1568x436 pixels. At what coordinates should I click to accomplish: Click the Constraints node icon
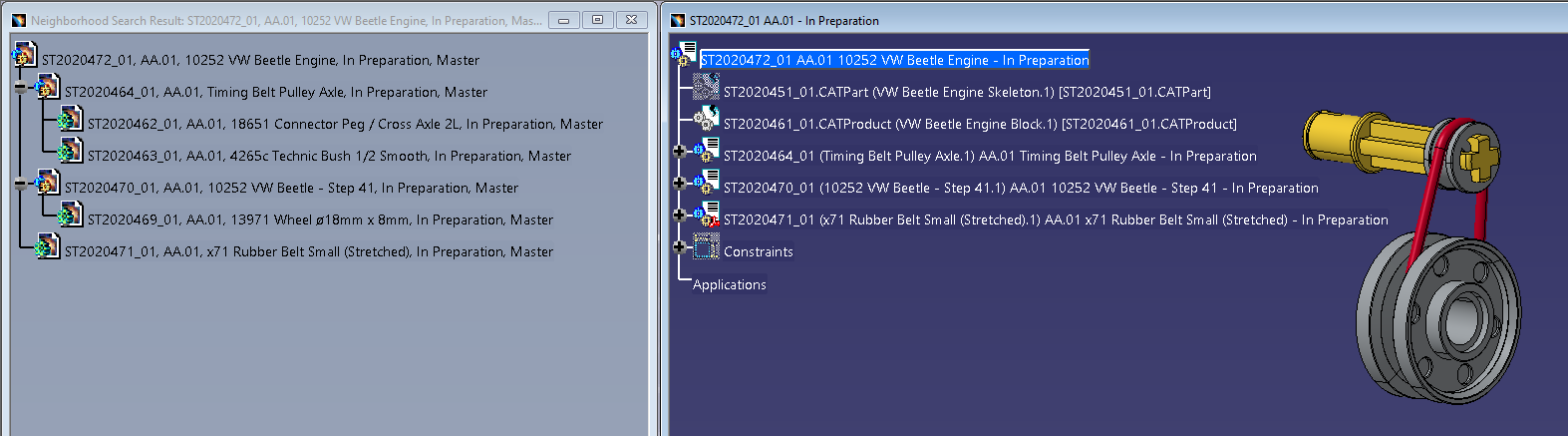706,248
